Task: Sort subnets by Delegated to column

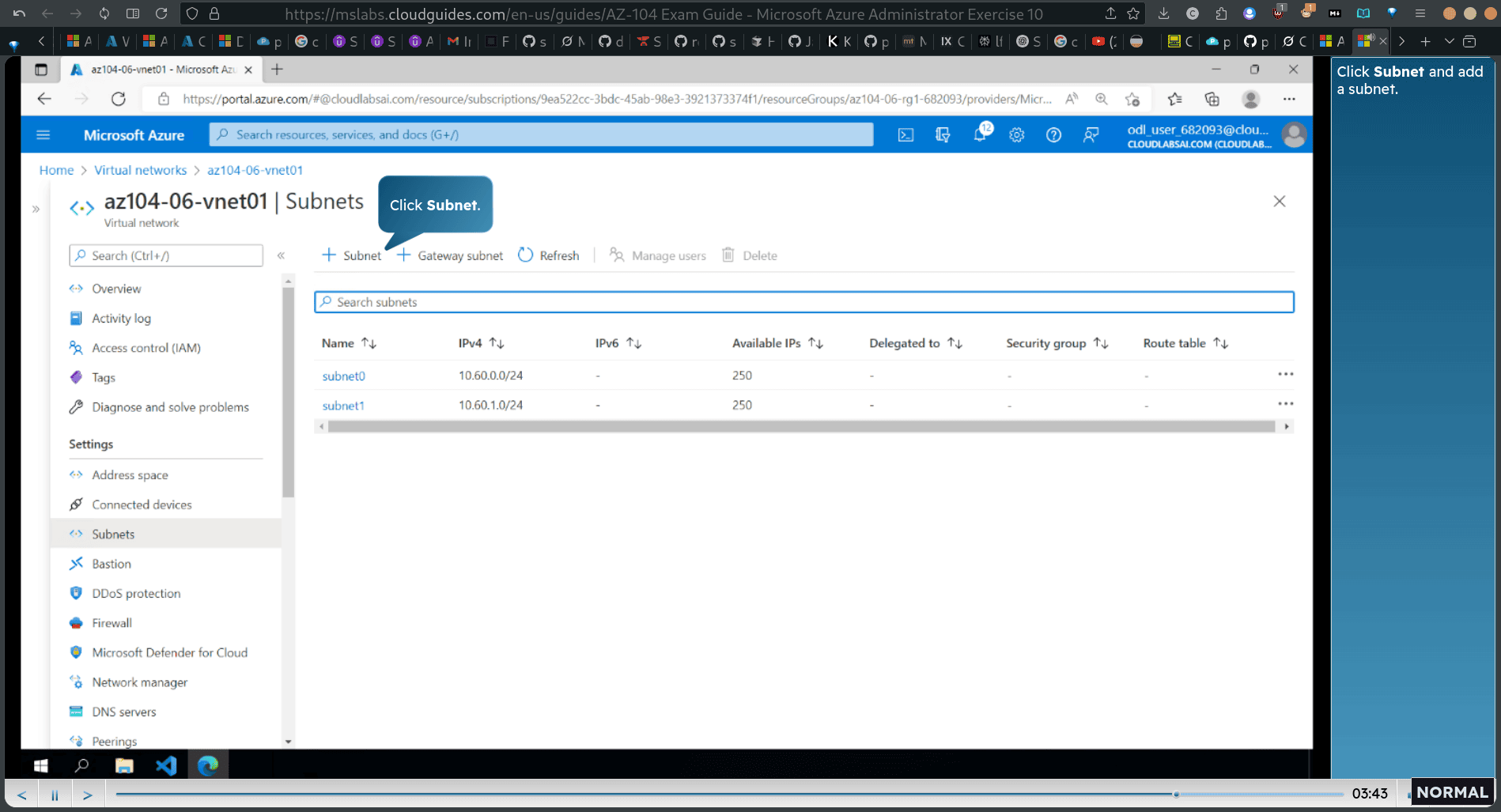Action: pyautogui.click(x=916, y=343)
